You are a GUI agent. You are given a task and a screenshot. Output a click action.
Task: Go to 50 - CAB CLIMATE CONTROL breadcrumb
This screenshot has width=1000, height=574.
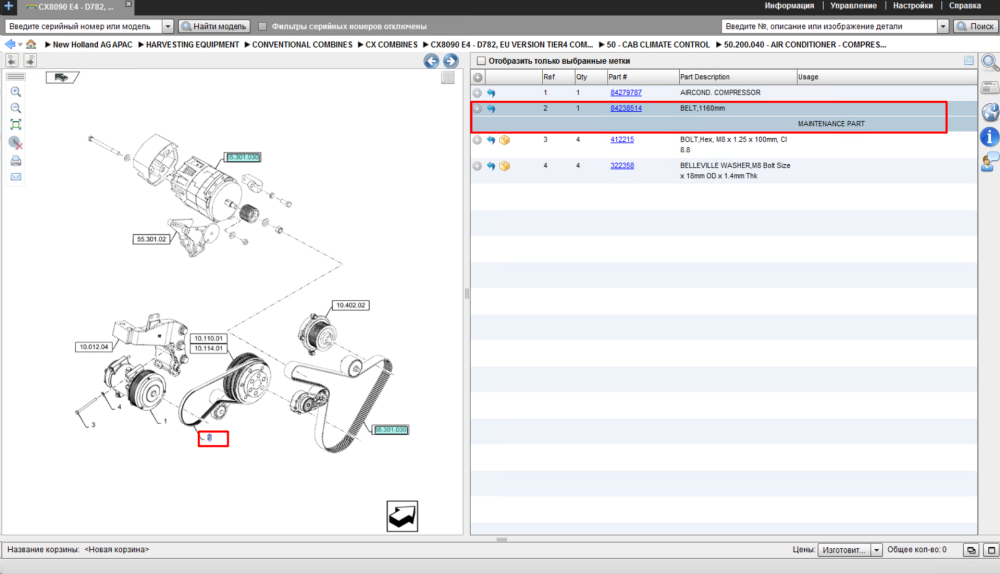(x=658, y=45)
